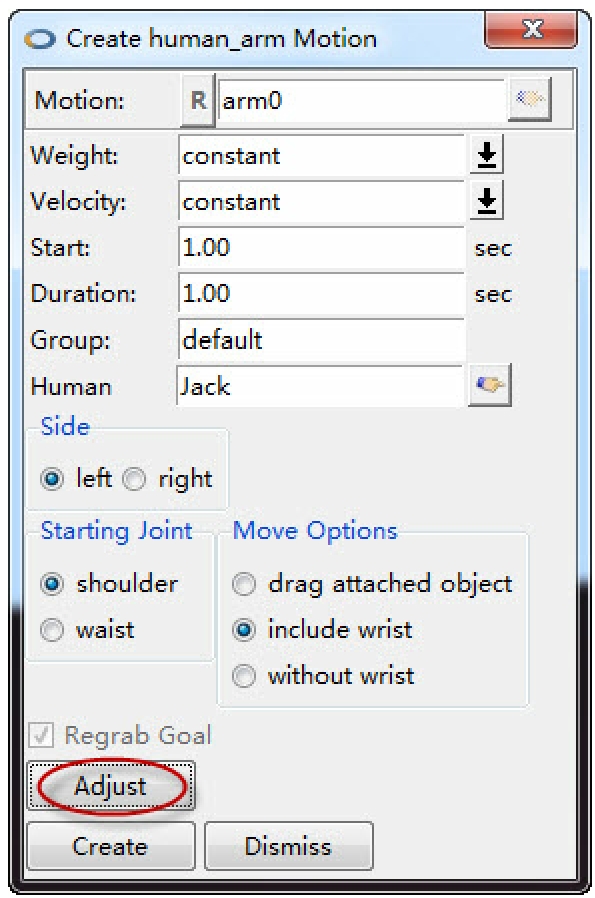The height and width of the screenshot is (898, 595).
Task: Choose waist as starting joint
Action: (52, 630)
